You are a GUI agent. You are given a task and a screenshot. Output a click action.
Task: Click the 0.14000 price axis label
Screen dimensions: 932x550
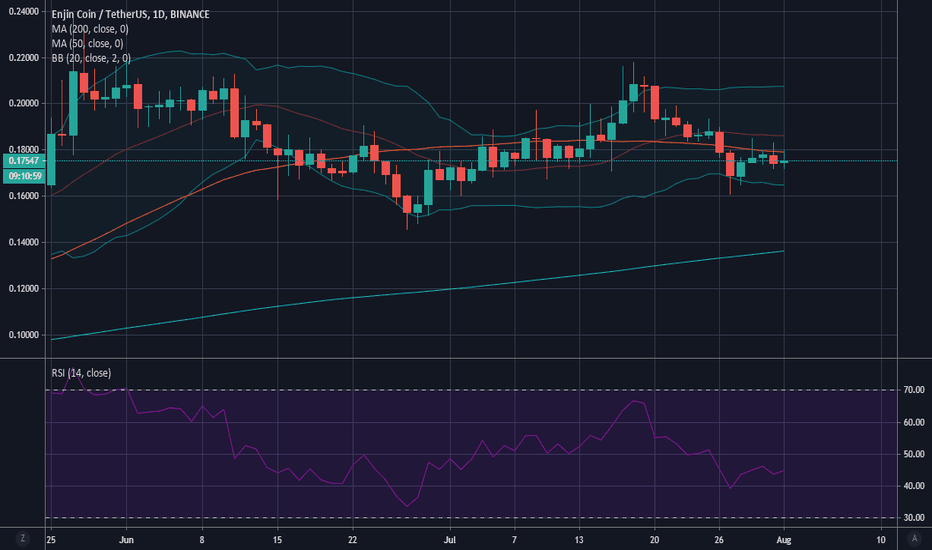point(24,243)
